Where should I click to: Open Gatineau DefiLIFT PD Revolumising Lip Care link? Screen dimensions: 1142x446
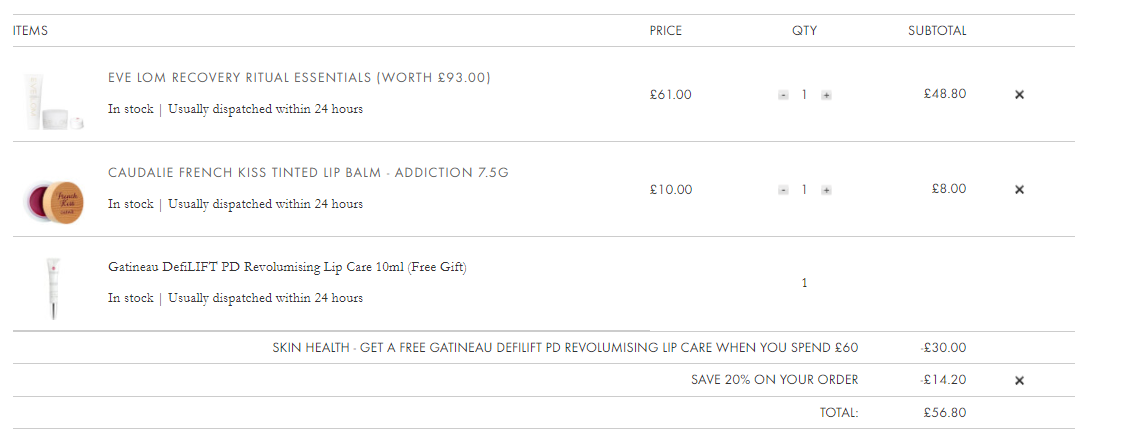pyautogui.click(x=287, y=267)
